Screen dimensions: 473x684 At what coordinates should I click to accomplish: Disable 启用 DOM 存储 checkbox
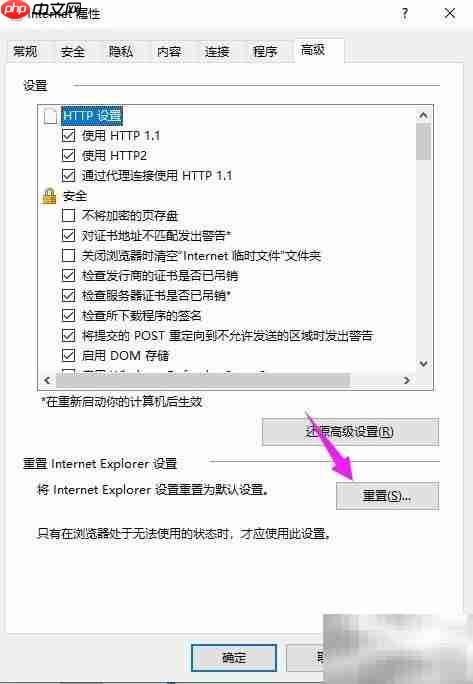[x=69, y=355]
